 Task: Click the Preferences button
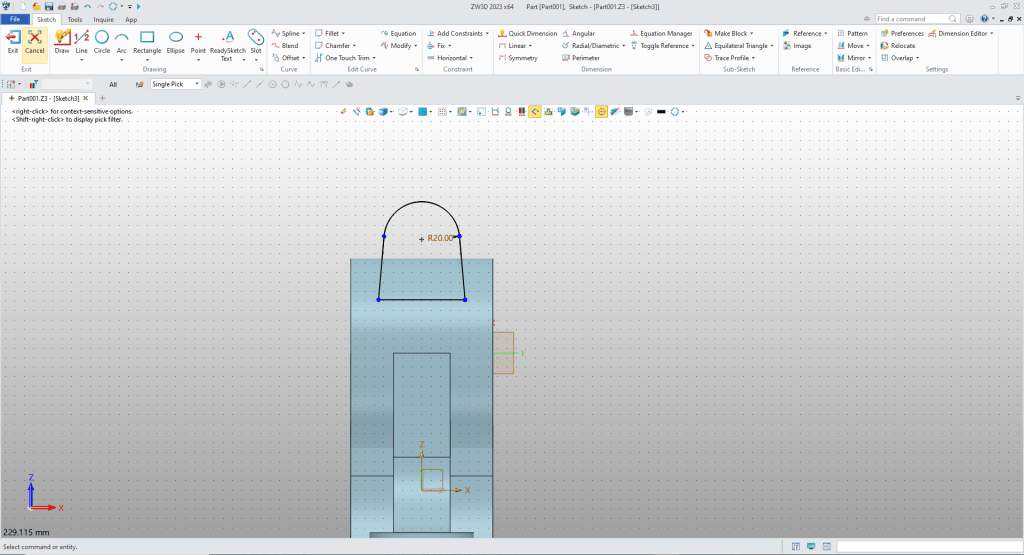[902, 33]
